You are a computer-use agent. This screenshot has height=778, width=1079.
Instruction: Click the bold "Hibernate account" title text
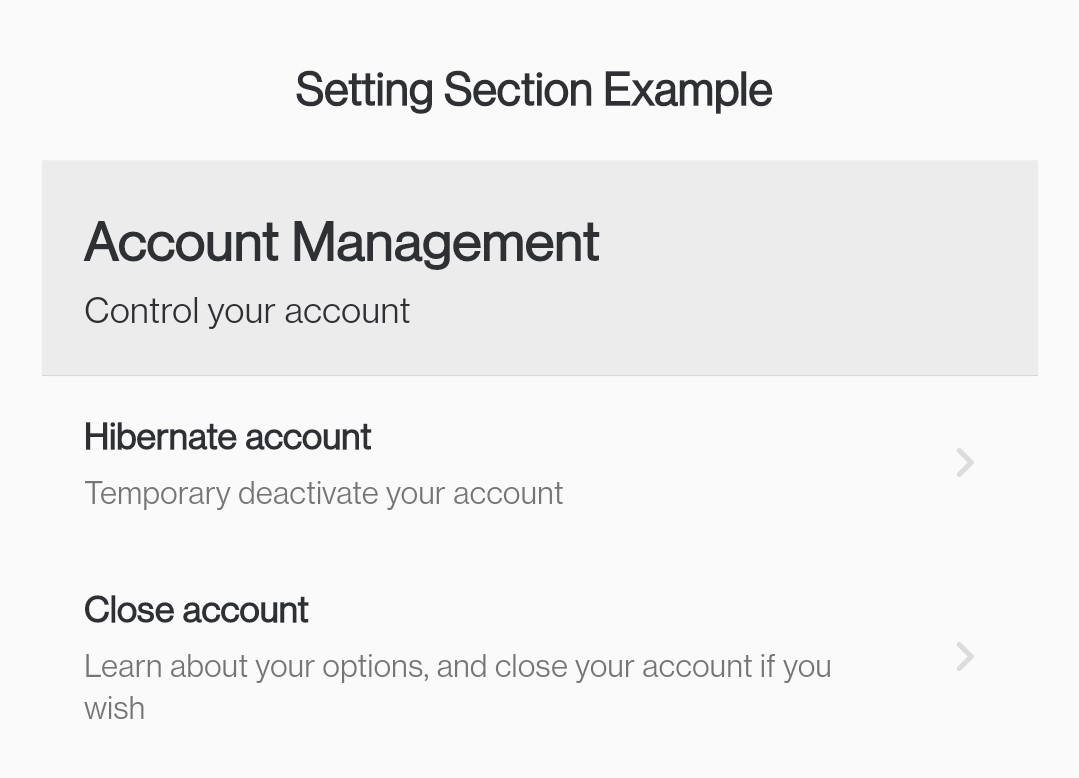[227, 438]
